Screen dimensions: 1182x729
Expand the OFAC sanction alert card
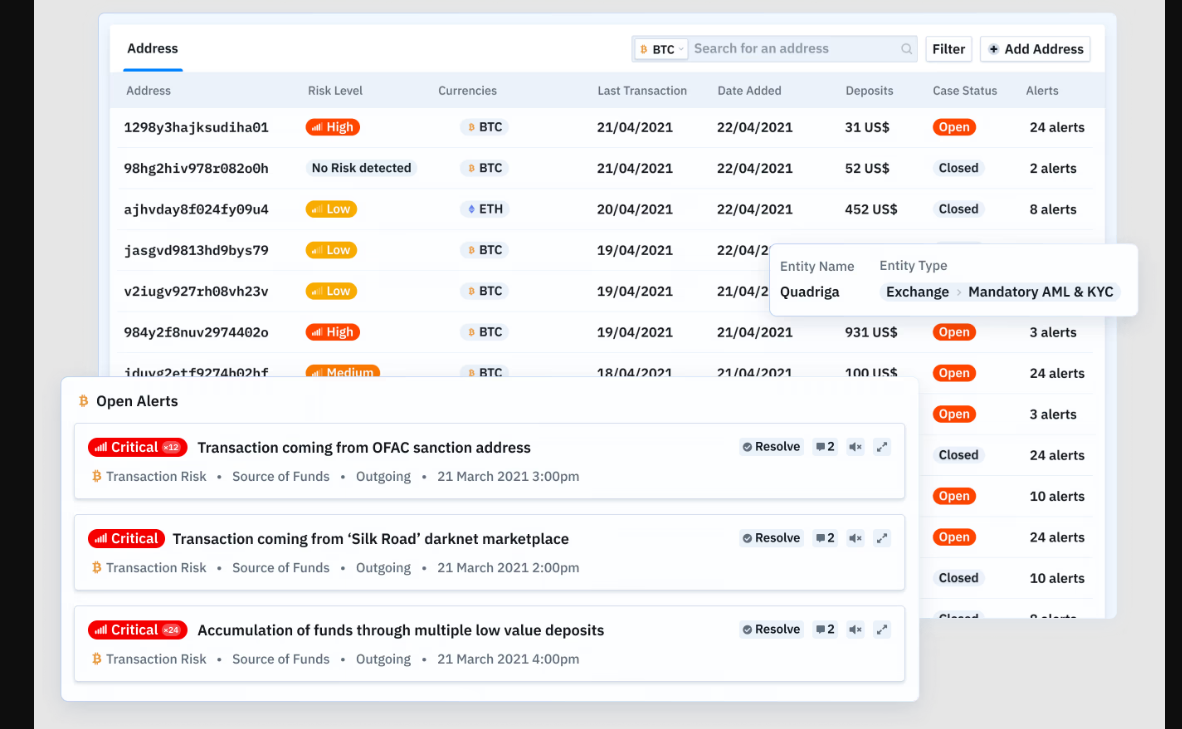882,447
